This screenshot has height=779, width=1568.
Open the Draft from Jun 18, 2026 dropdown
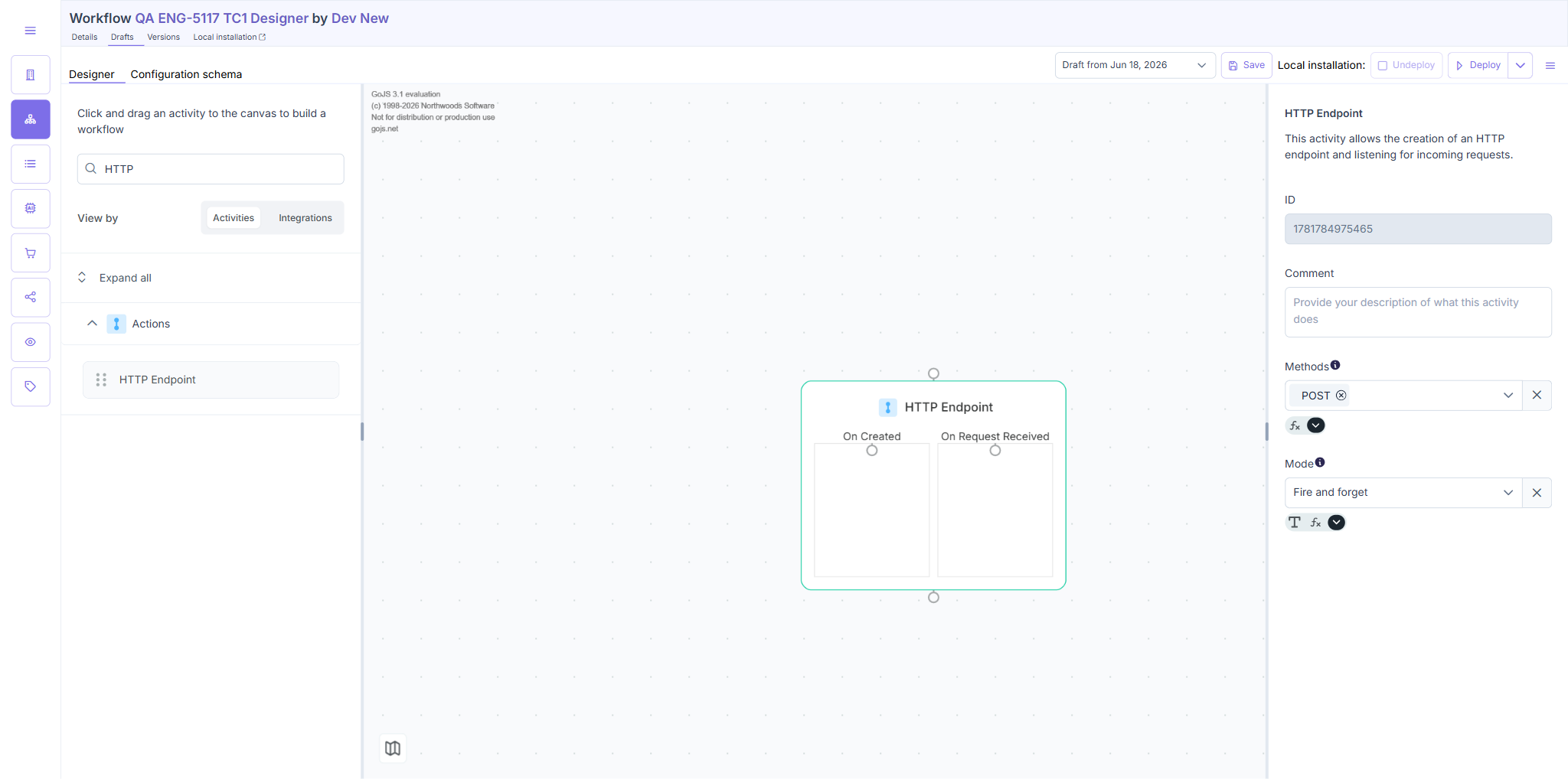(x=1135, y=65)
